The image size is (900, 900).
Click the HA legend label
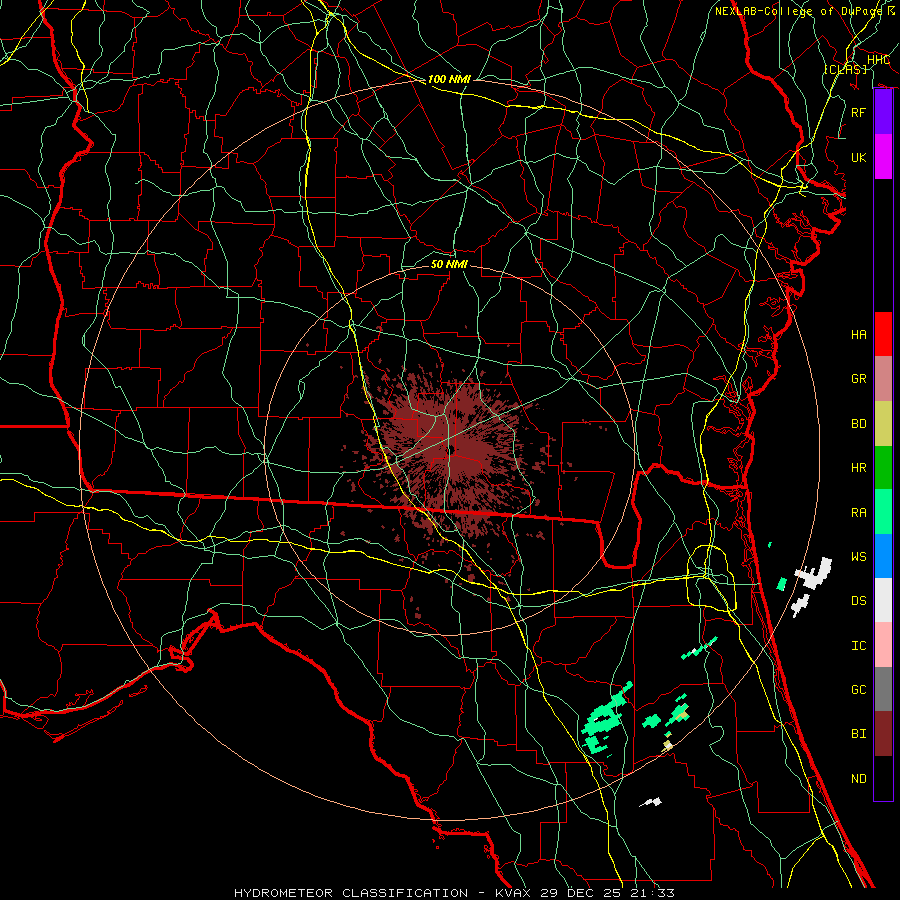(859, 335)
